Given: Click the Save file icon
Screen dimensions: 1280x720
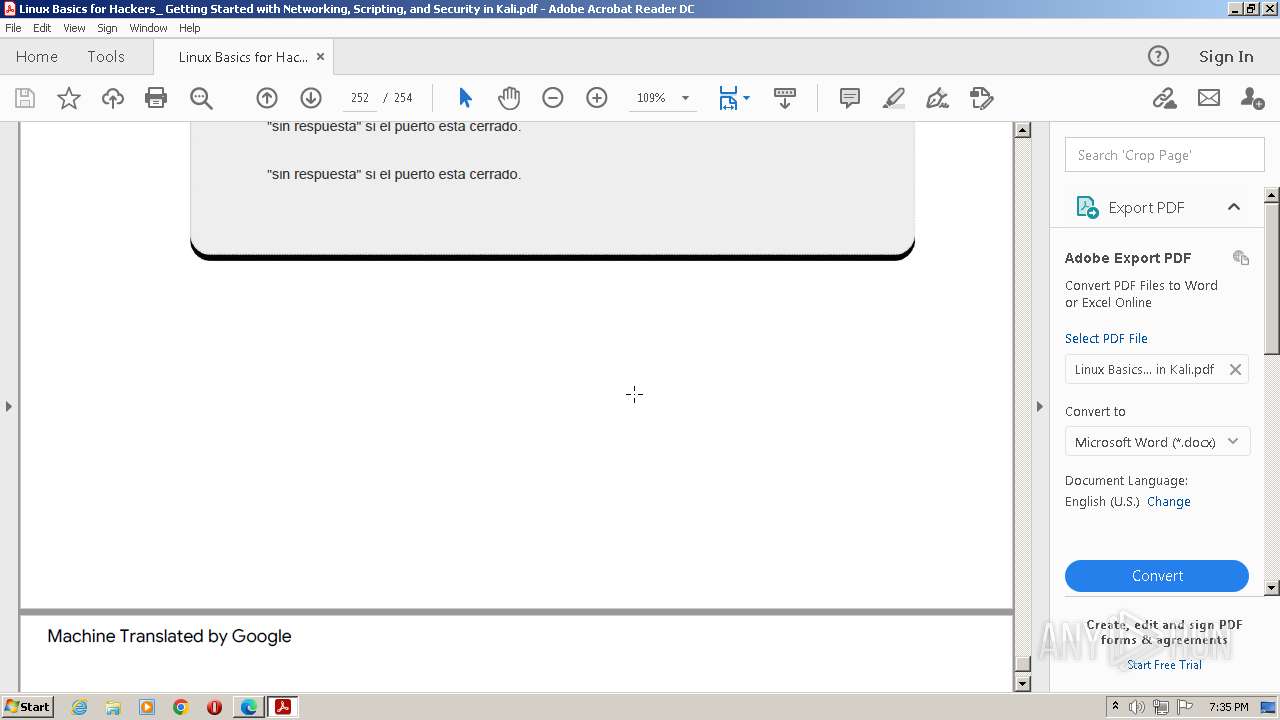Looking at the screenshot, I should pyautogui.click(x=25, y=98).
